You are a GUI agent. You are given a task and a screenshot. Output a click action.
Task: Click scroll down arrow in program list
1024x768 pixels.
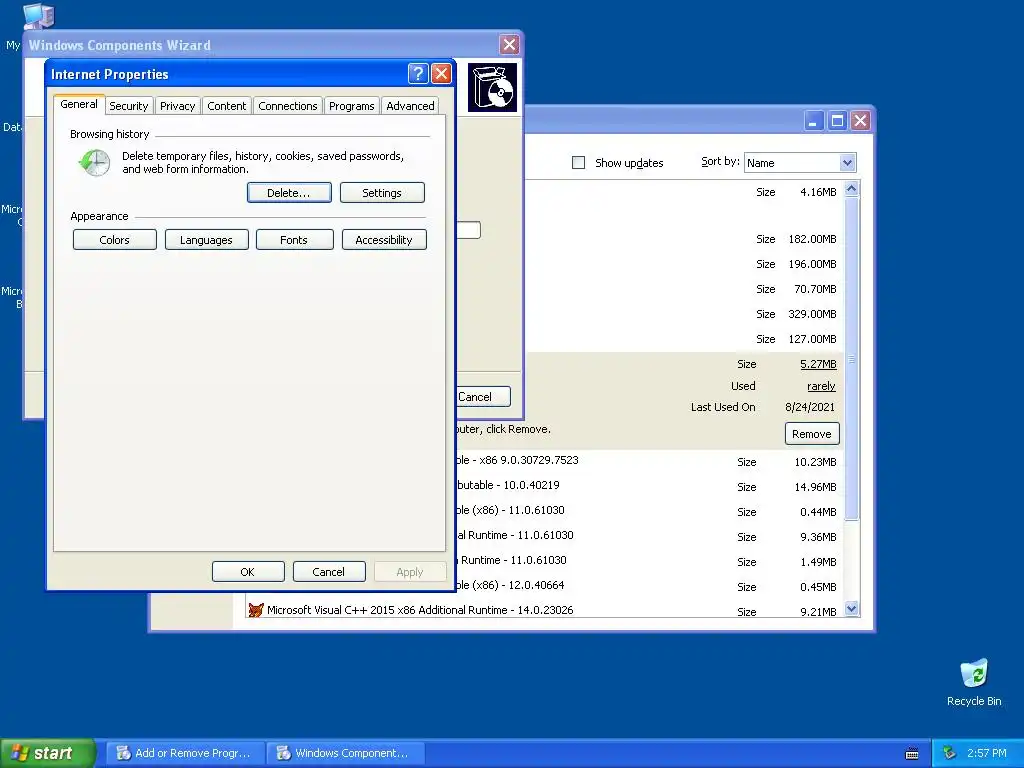[851, 609]
